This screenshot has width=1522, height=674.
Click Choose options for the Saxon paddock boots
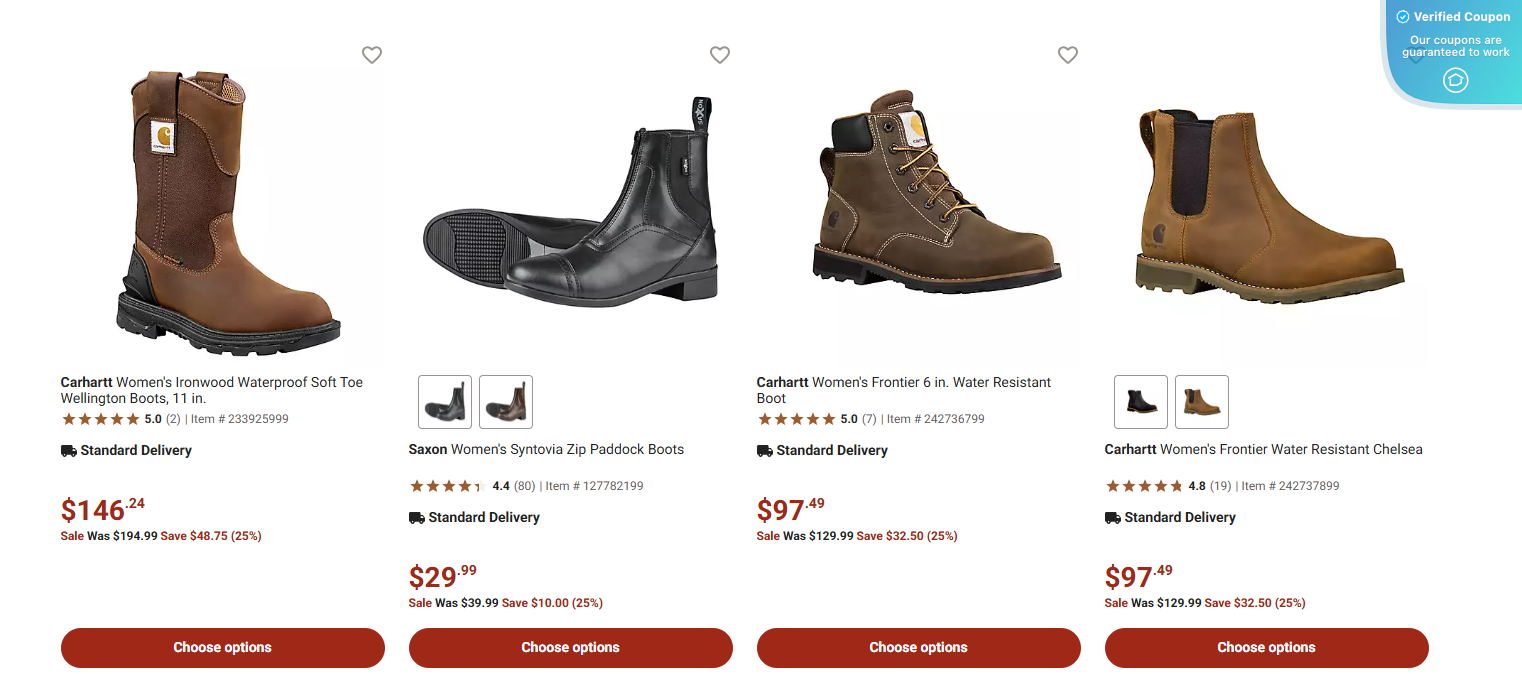coord(570,647)
